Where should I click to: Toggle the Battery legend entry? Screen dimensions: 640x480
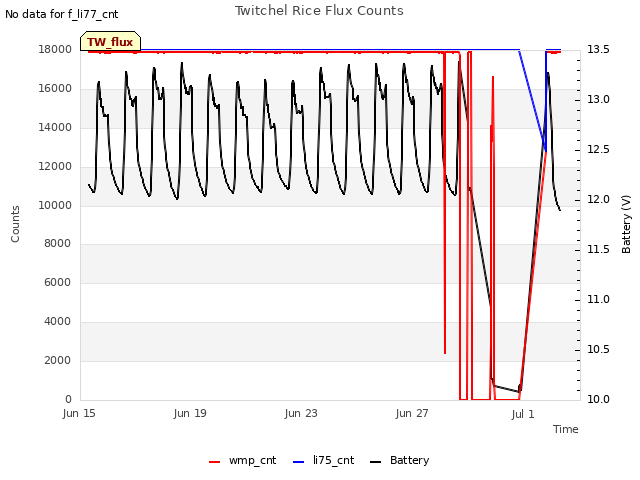tap(399, 461)
